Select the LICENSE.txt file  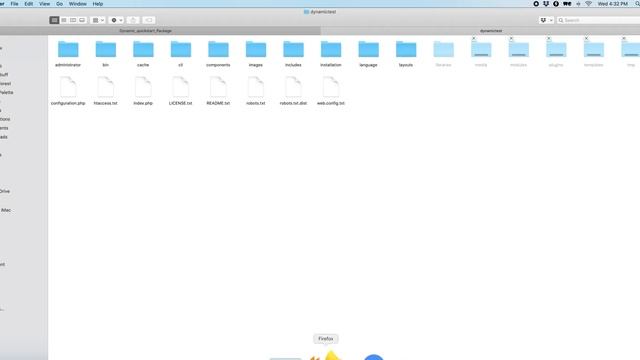pyautogui.click(x=181, y=87)
